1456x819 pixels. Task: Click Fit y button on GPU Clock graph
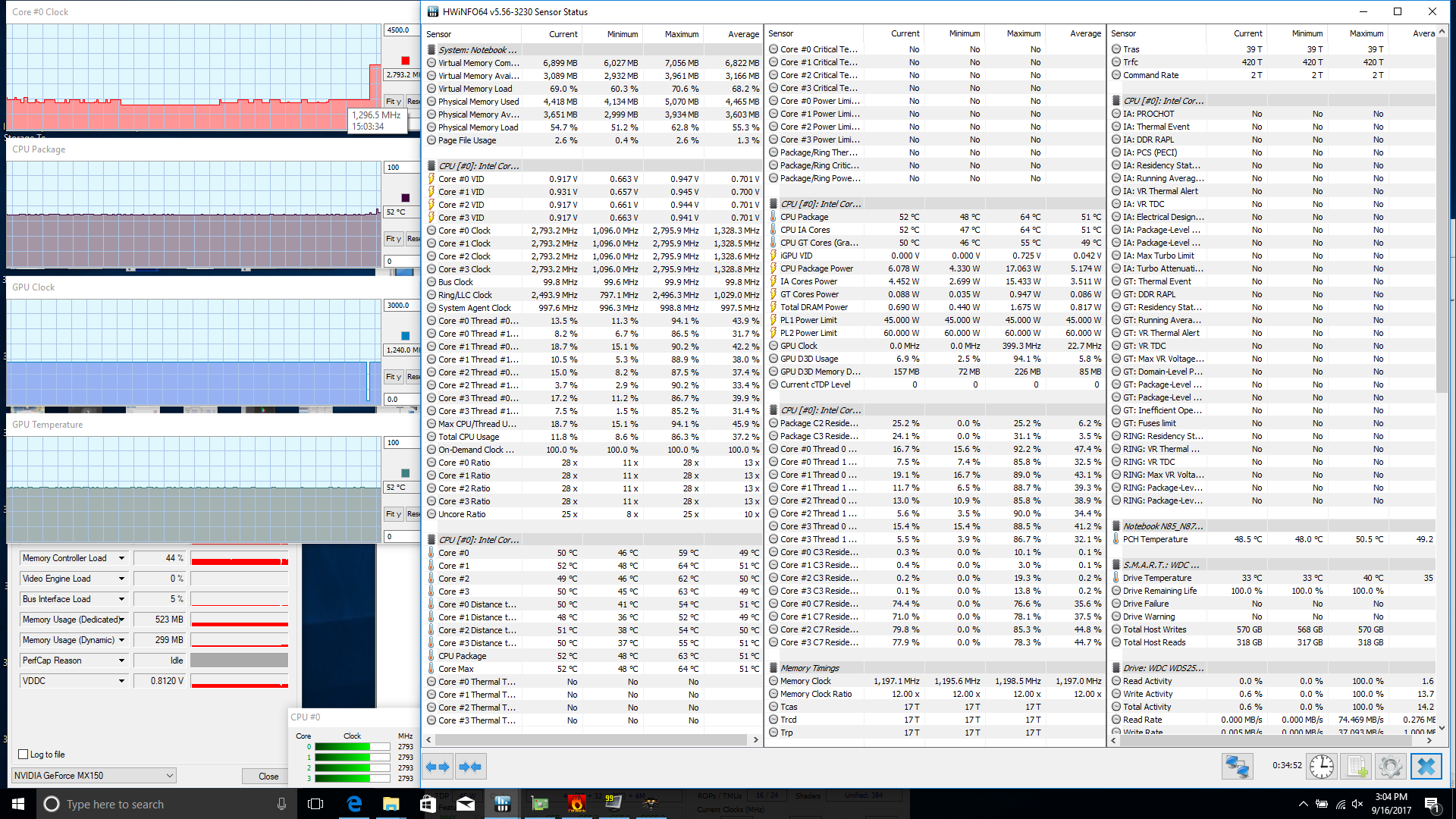click(x=393, y=376)
